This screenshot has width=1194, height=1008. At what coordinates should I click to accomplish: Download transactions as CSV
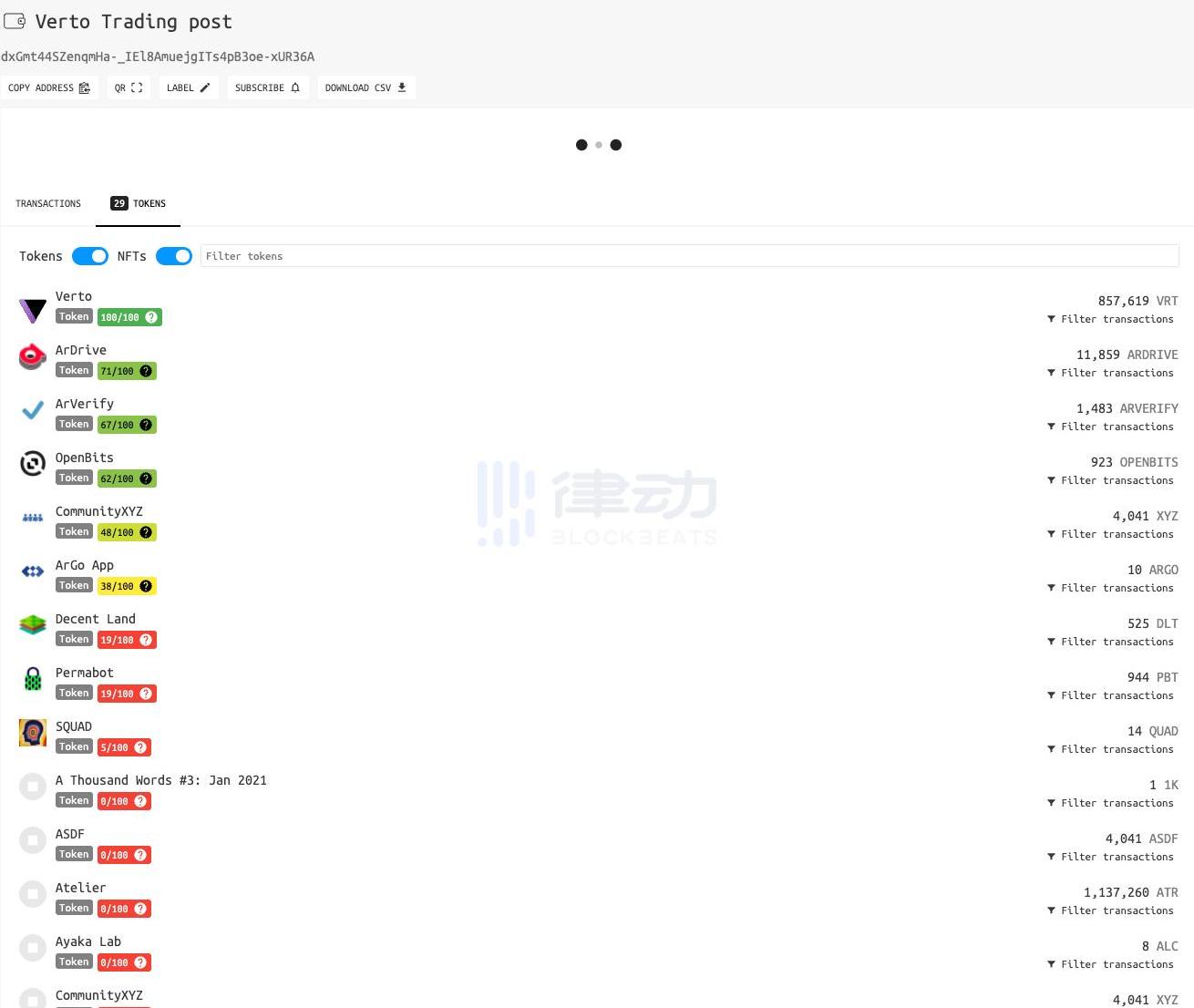click(366, 87)
